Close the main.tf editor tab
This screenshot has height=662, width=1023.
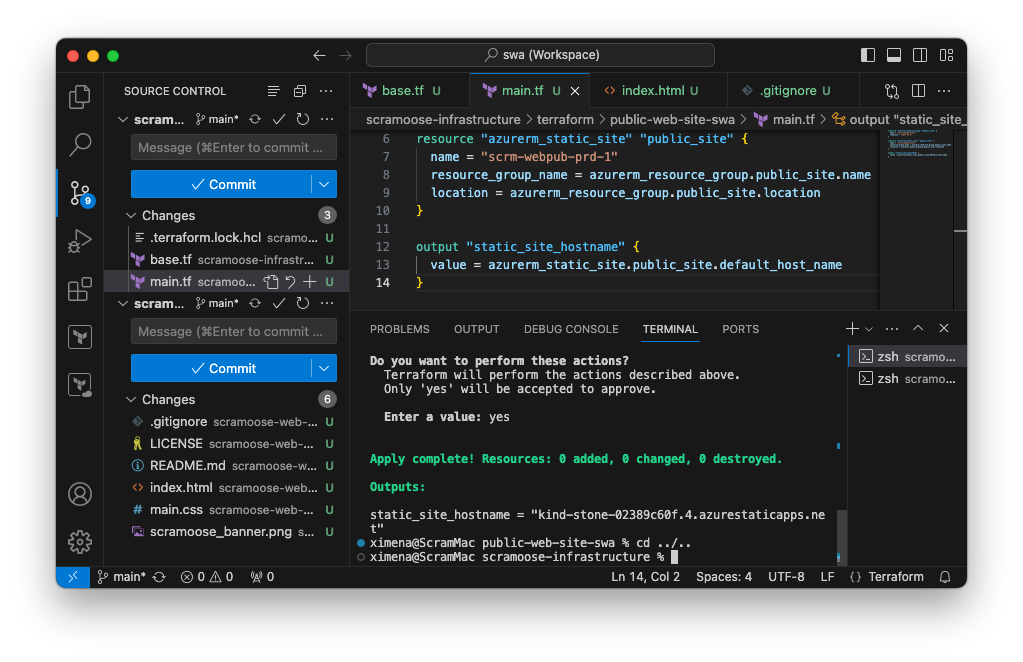[575, 91]
